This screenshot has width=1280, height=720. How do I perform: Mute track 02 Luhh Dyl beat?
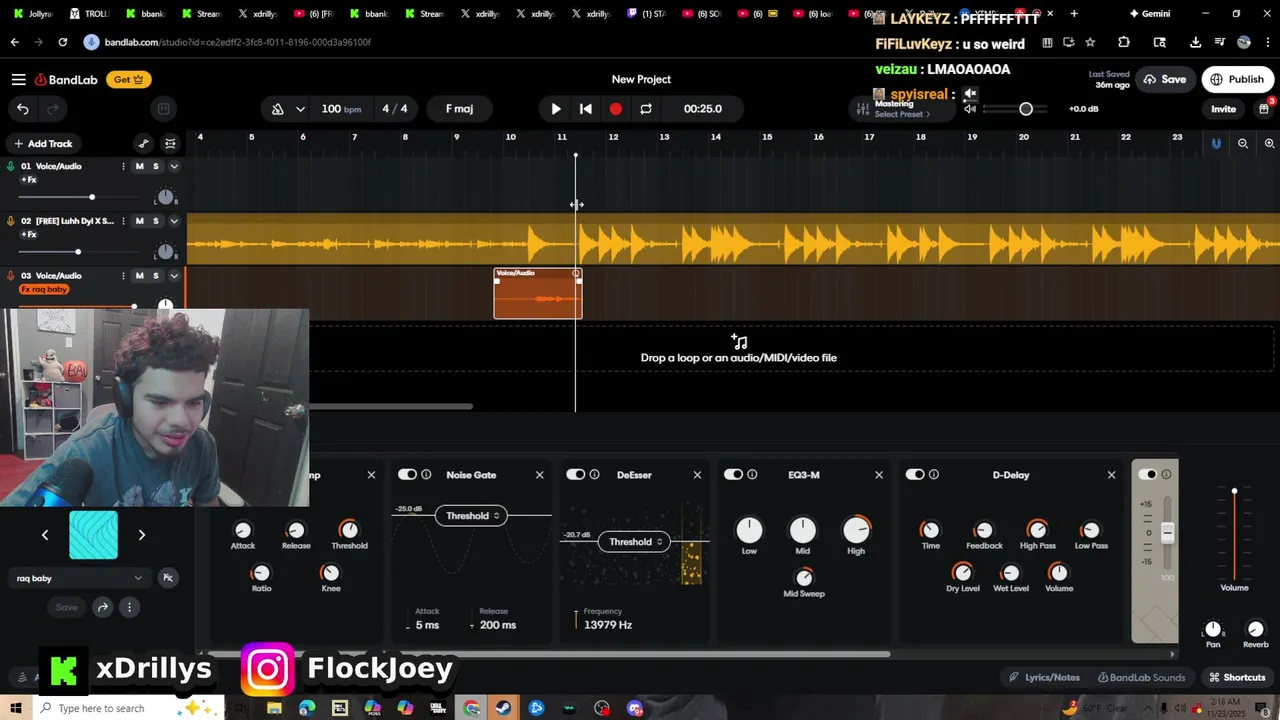coord(139,221)
